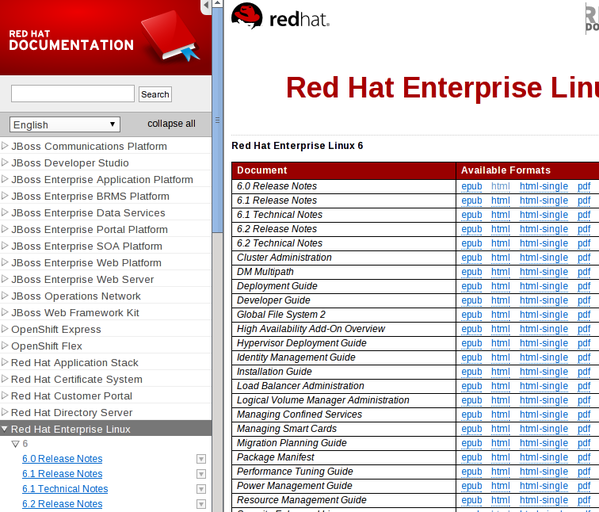
Task: Open the menu arrow beside 6.2 Release Notes
Action: (201, 504)
